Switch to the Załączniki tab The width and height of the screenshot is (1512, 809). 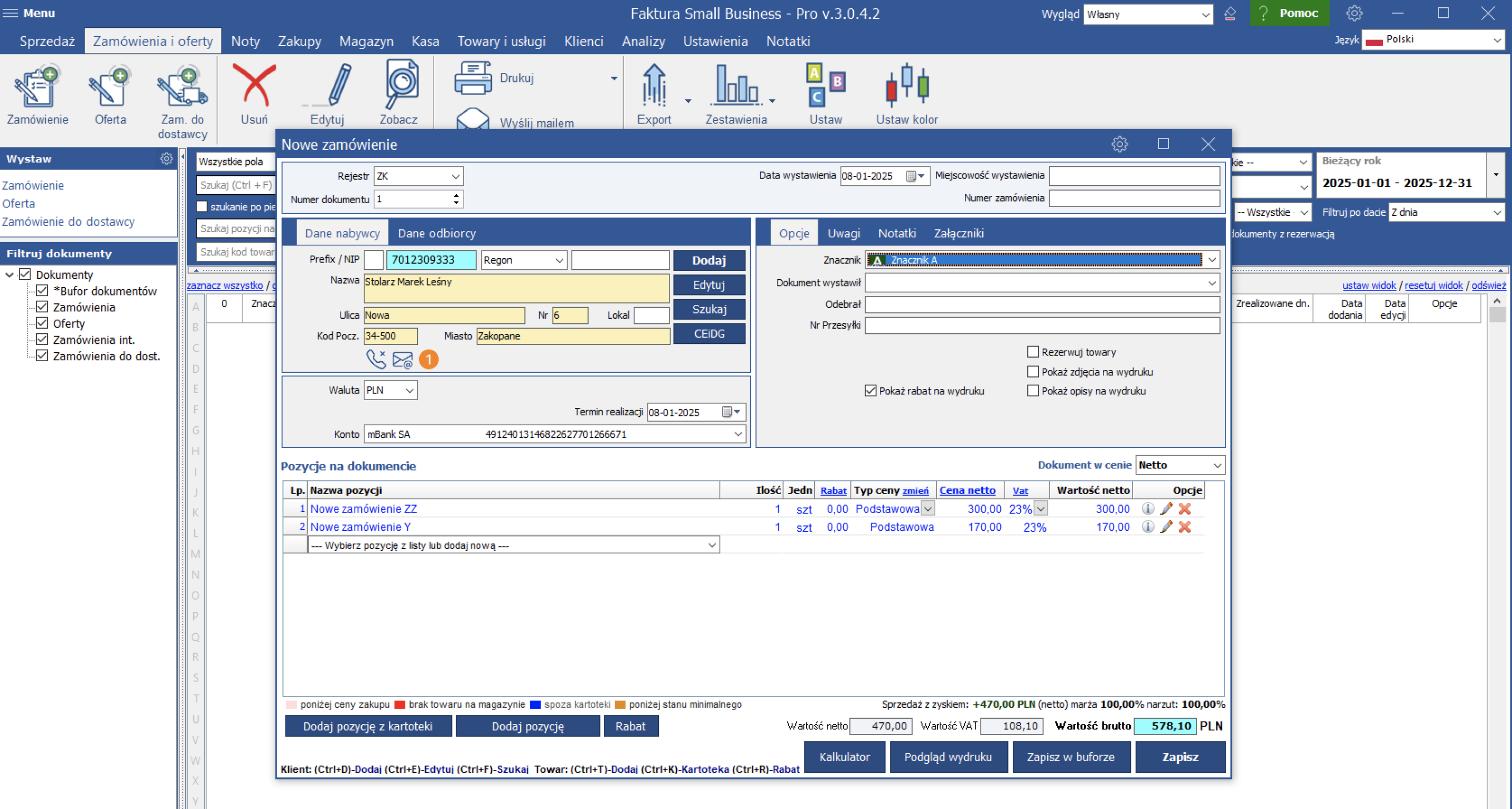(x=959, y=233)
